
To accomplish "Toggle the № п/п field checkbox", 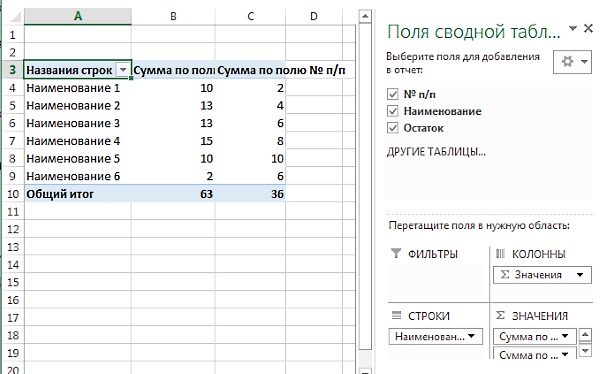I will pos(393,94).
